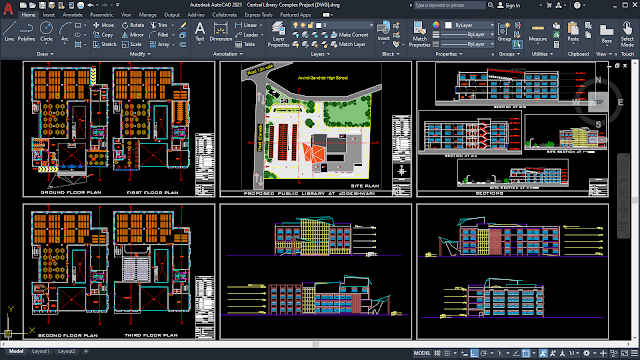Click Make Current layer button

click(x=349, y=35)
